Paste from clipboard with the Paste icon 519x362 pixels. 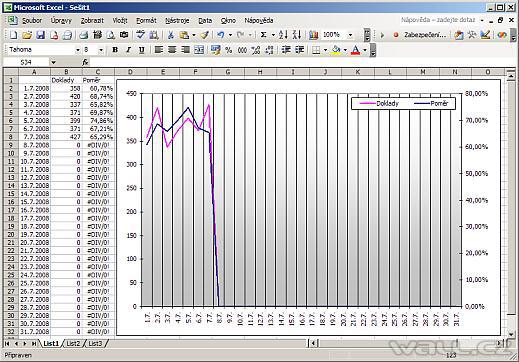point(184,35)
